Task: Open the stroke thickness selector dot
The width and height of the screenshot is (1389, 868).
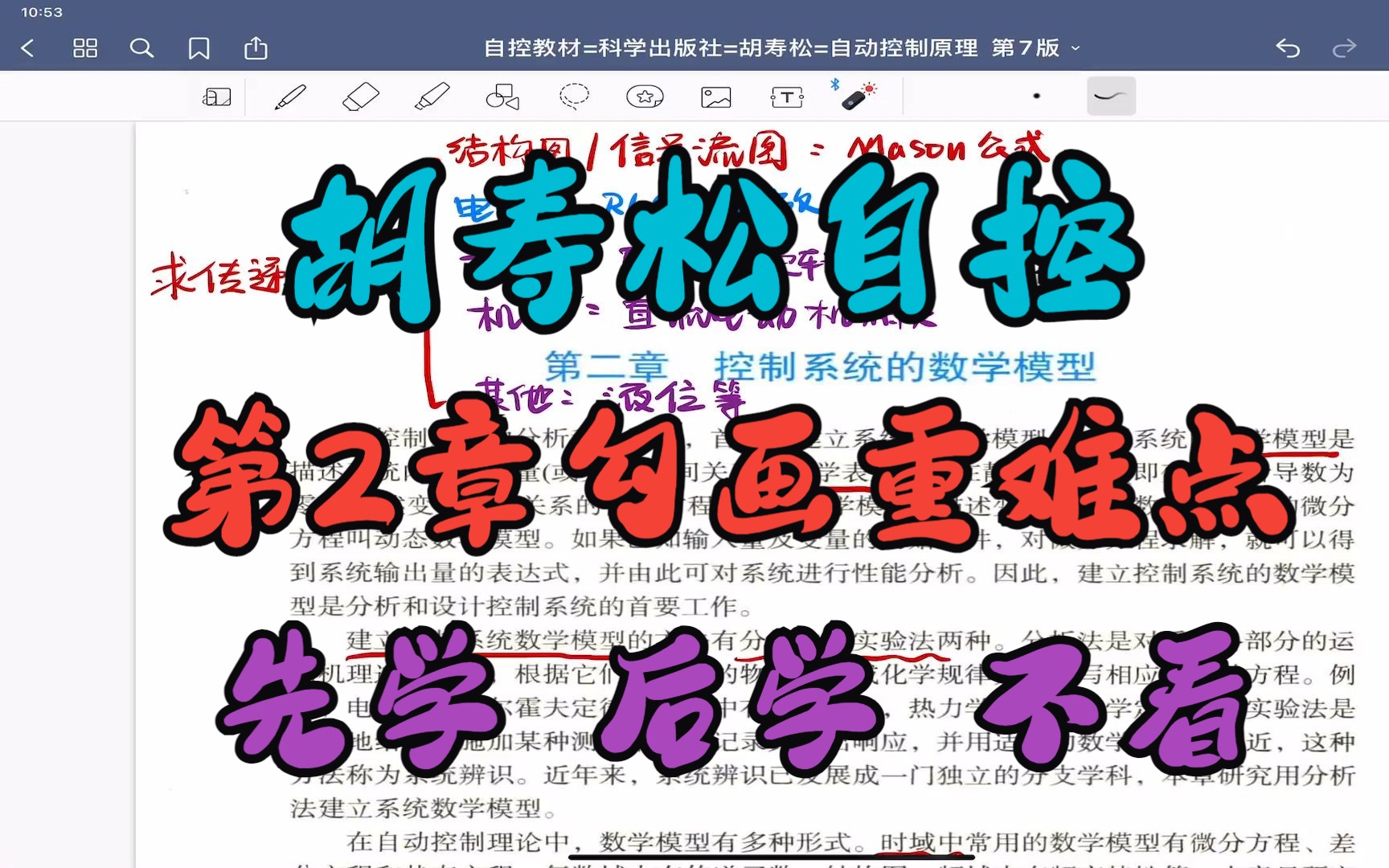Action: (1035, 96)
